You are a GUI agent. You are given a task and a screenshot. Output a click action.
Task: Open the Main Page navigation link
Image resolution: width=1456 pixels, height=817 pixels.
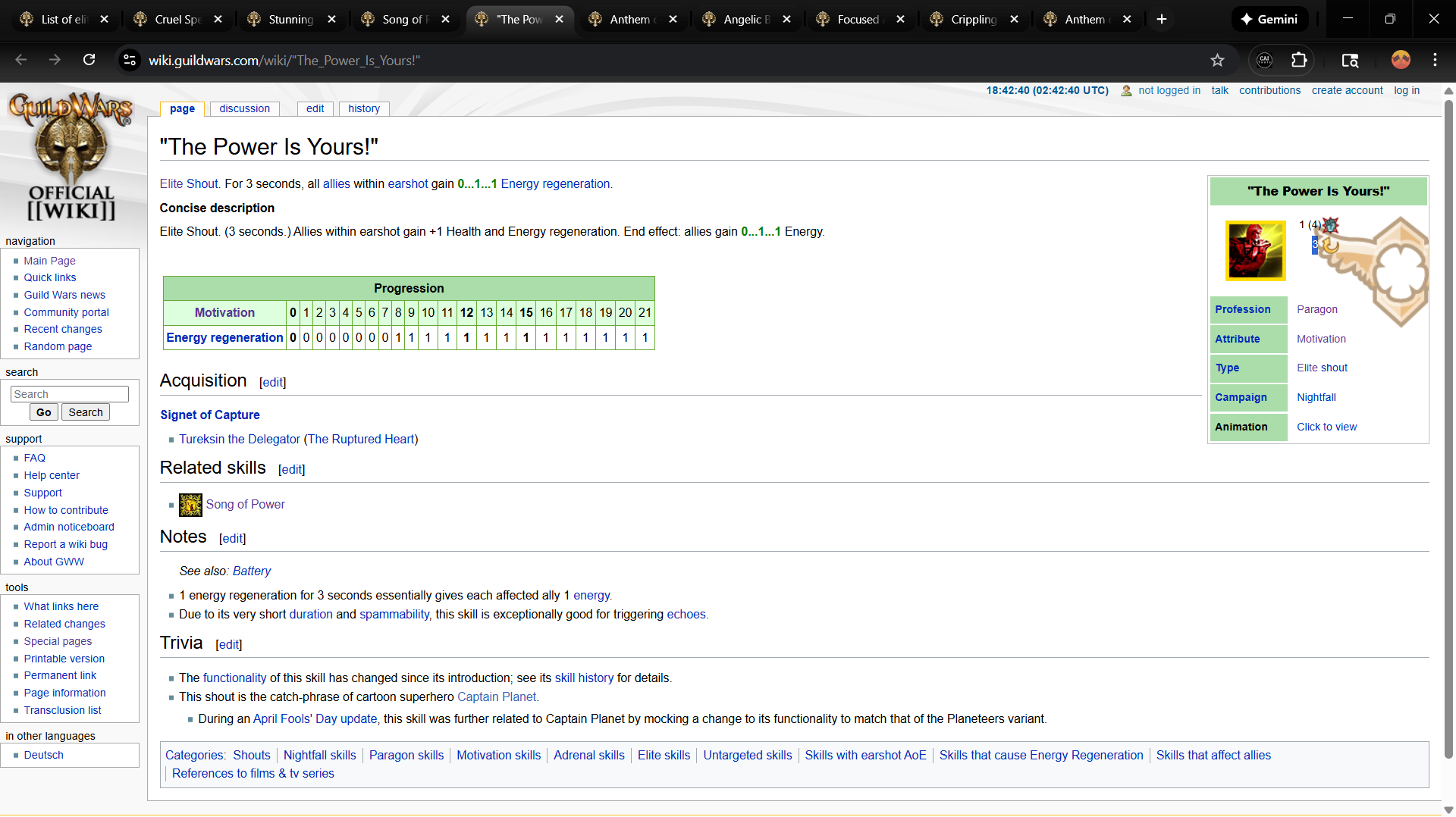pyautogui.click(x=49, y=261)
